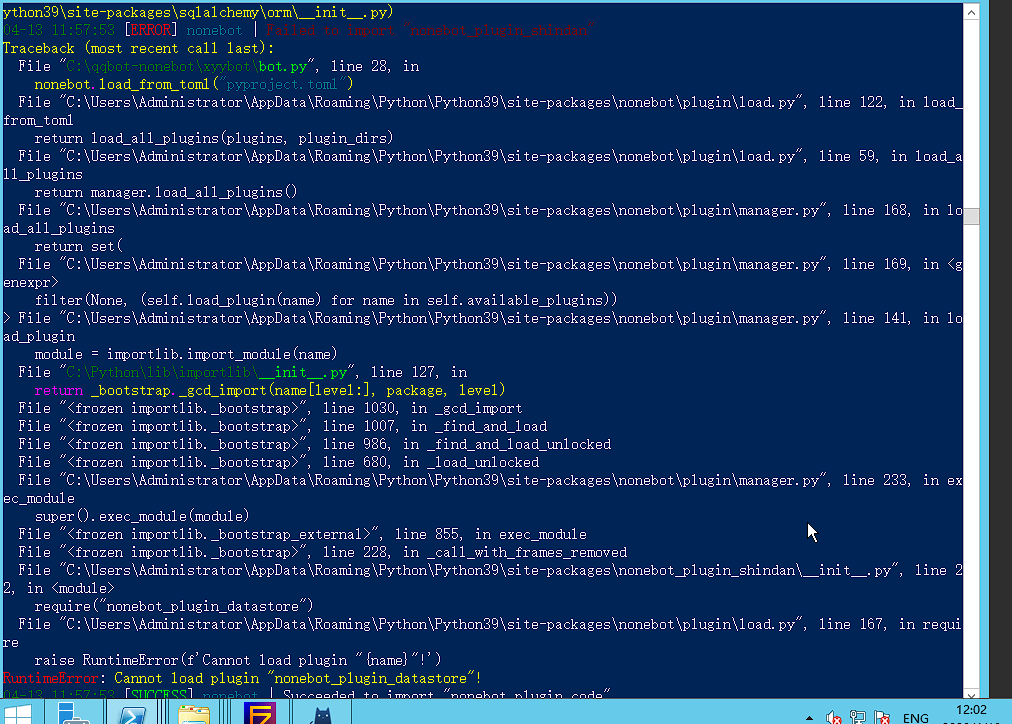Viewport: 1012px width, 724px height.
Task: Click the "raise RuntimeError" line
Action: click(238, 660)
